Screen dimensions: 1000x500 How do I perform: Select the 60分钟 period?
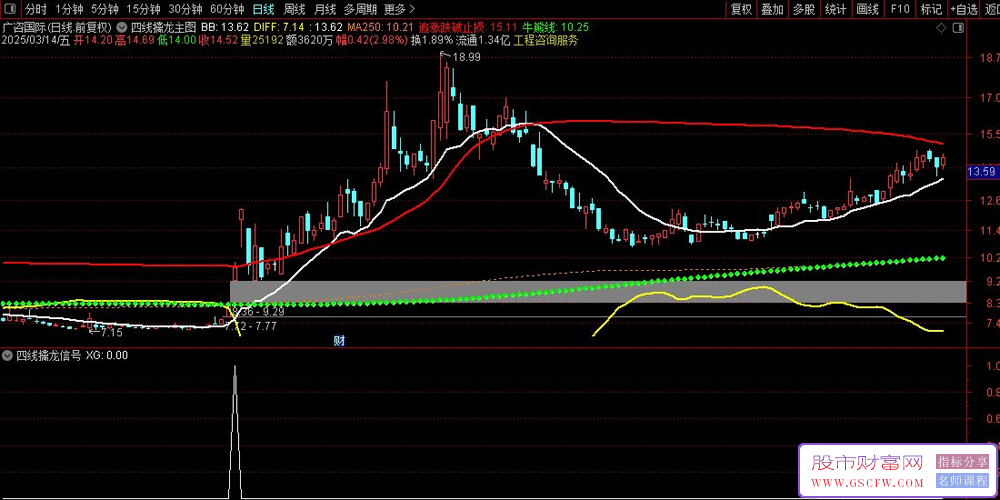click(x=227, y=9)
